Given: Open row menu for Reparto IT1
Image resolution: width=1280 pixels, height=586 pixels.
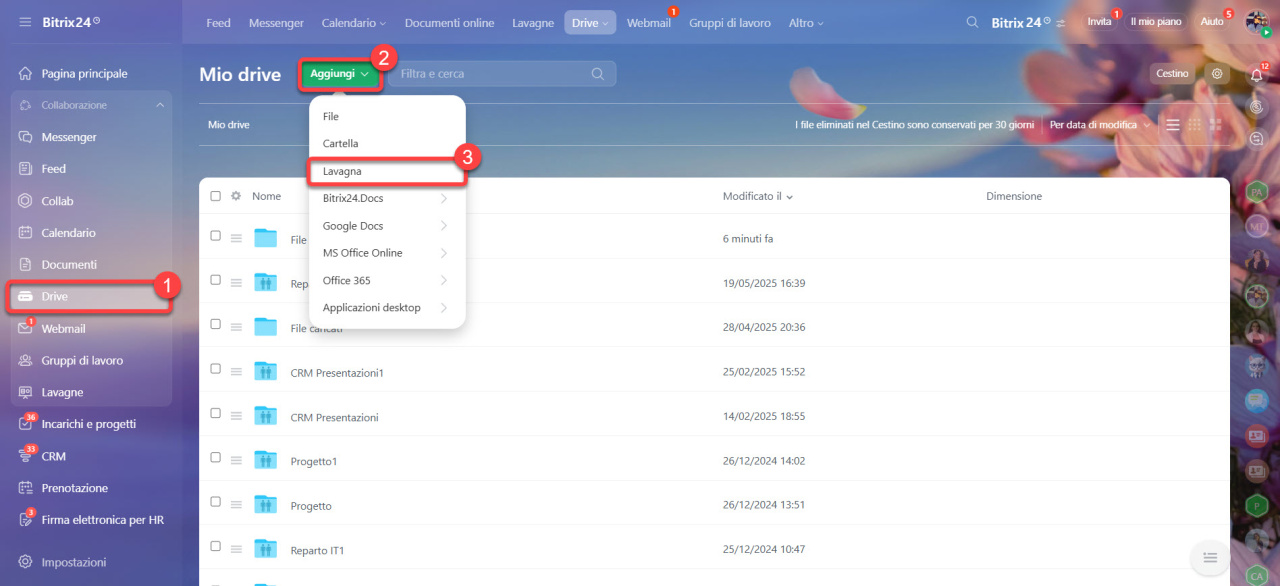Looking at the screenshot, I should point(236,549).
